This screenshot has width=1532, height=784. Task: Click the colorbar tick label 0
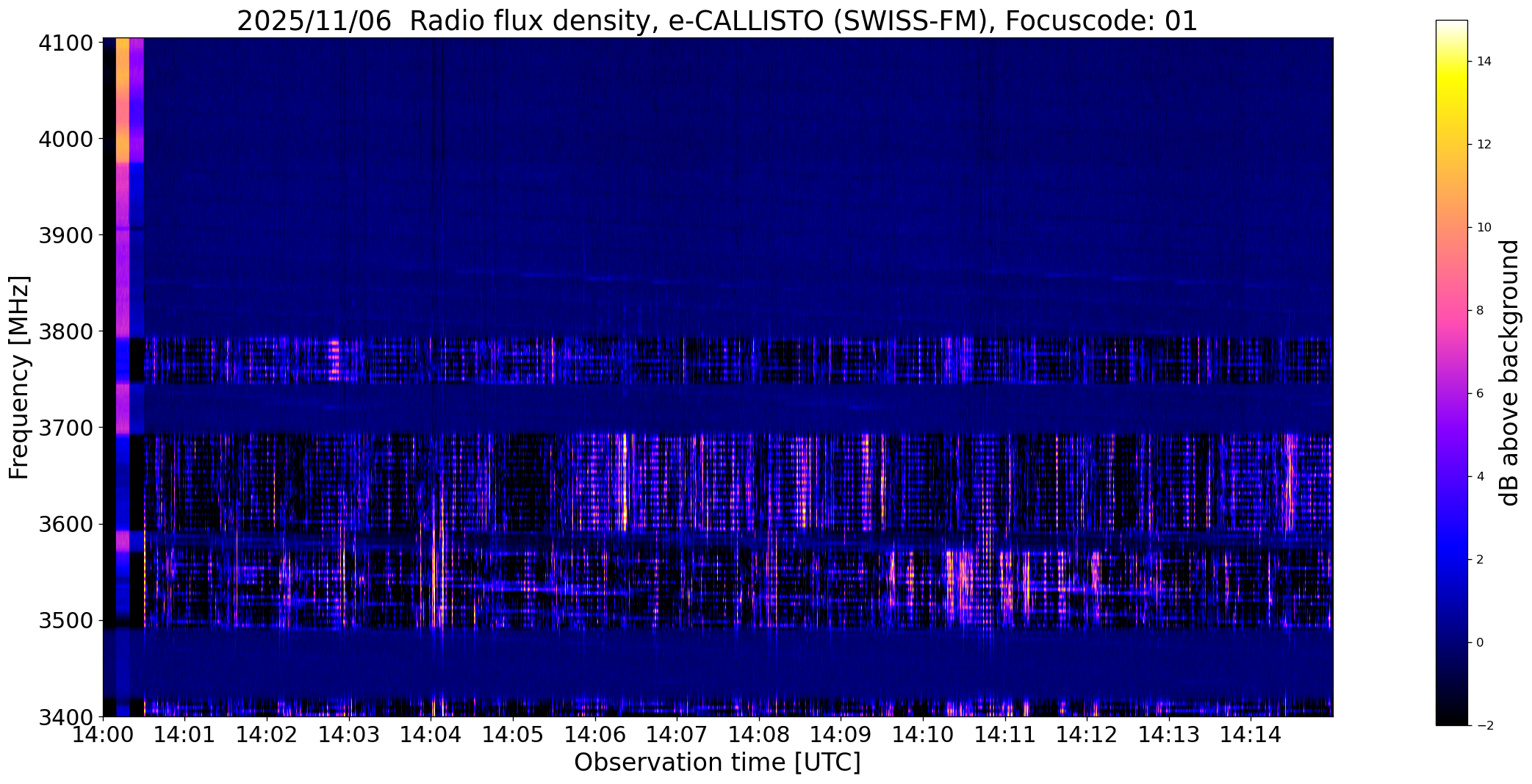coord(1480,643)
